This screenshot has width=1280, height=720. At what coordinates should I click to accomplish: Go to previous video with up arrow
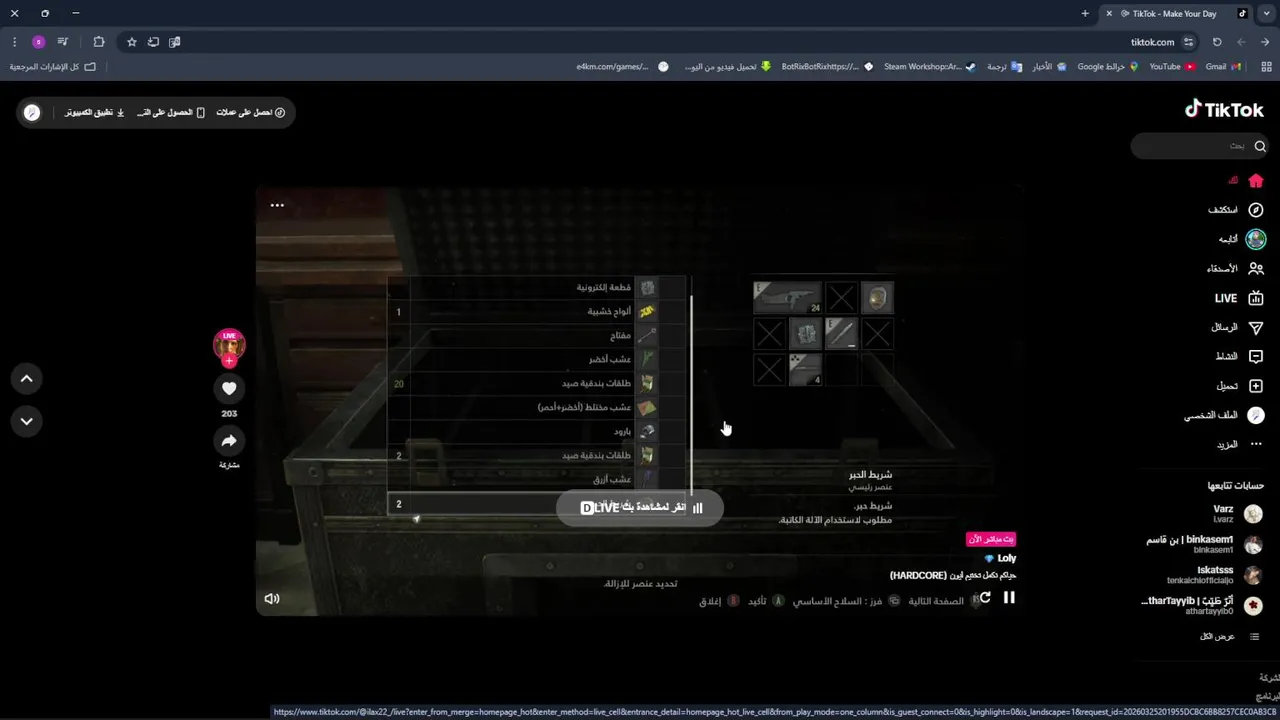[27, 379]
